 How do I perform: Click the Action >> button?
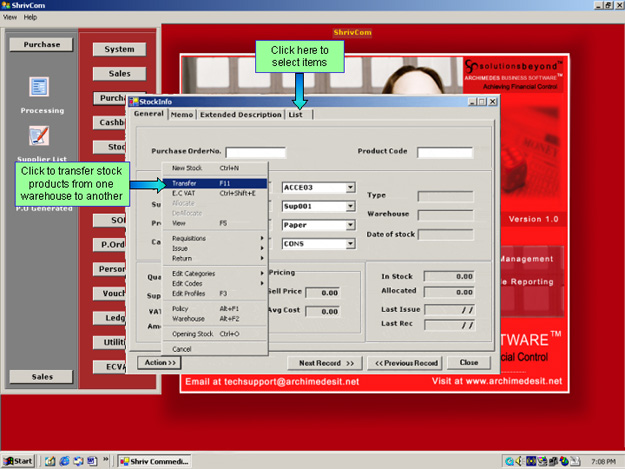click(x=159, y=363)
